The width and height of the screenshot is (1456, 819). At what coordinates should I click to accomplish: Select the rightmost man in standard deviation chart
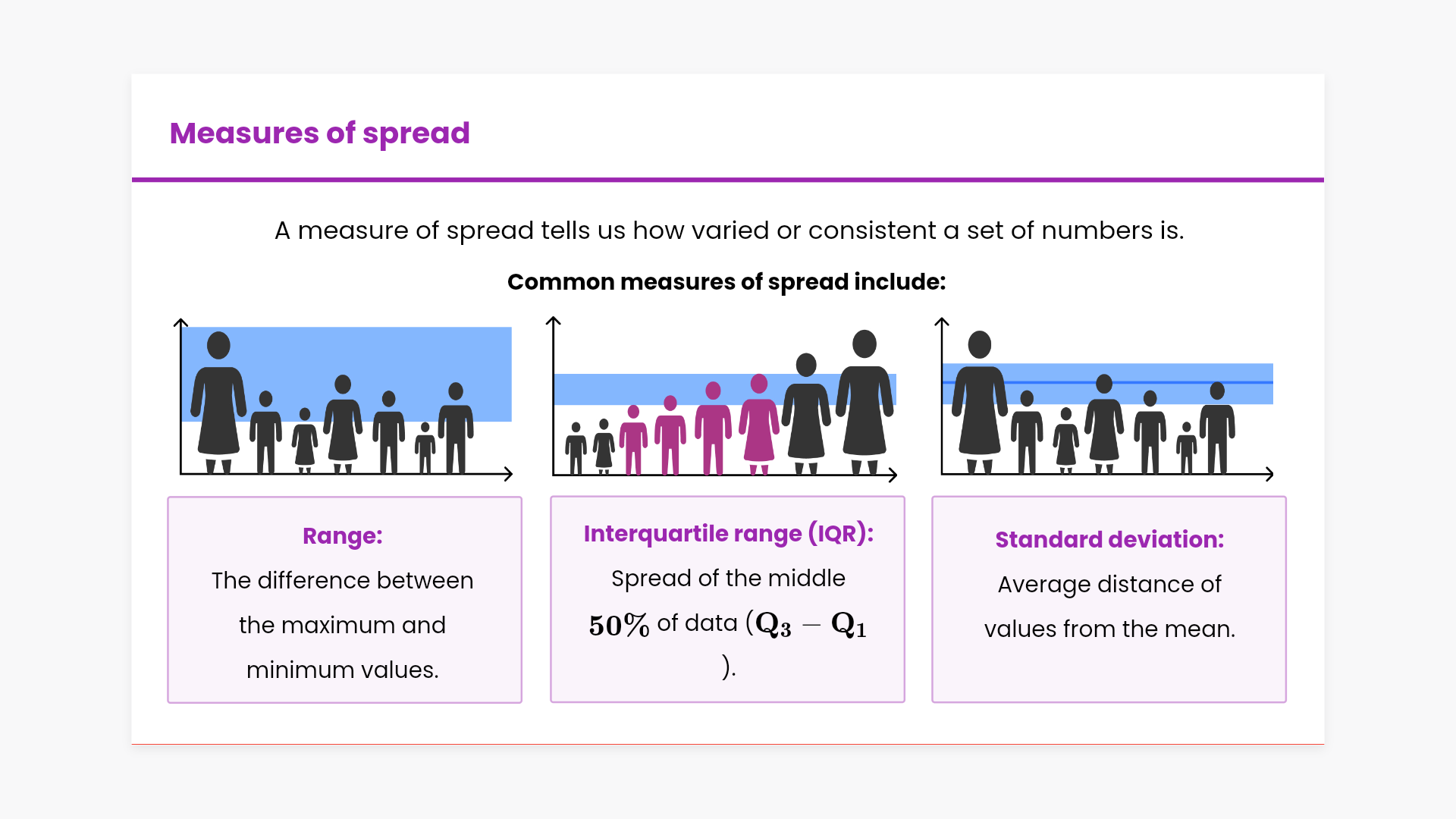click(1217, 428)
